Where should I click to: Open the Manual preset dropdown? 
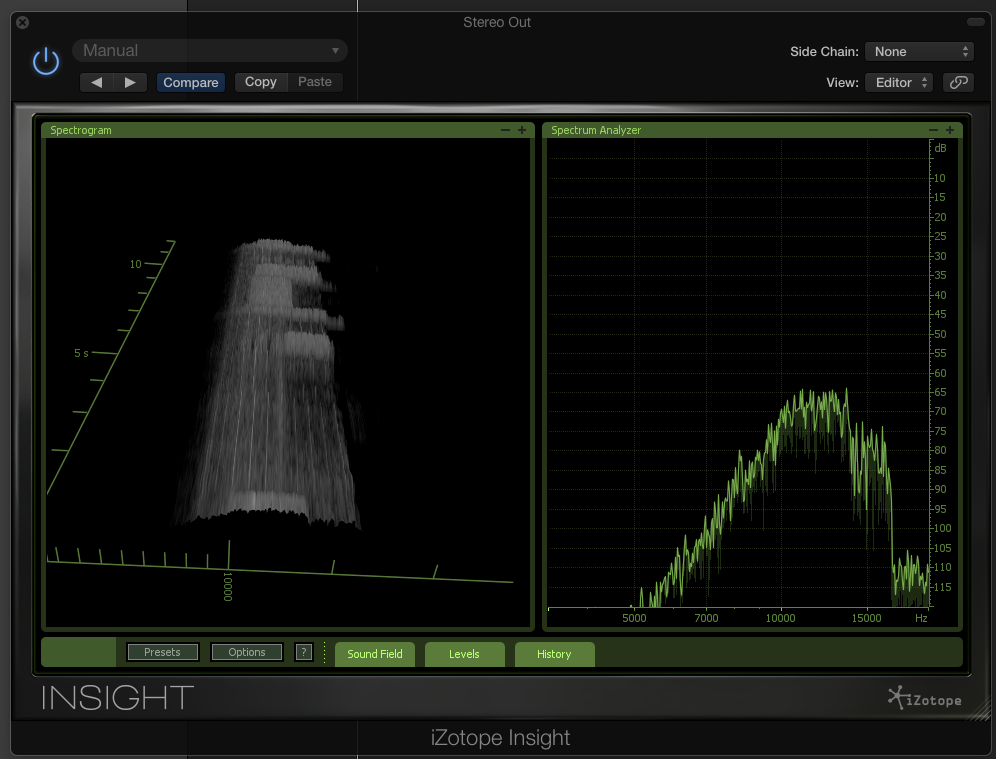pos(210,51)
